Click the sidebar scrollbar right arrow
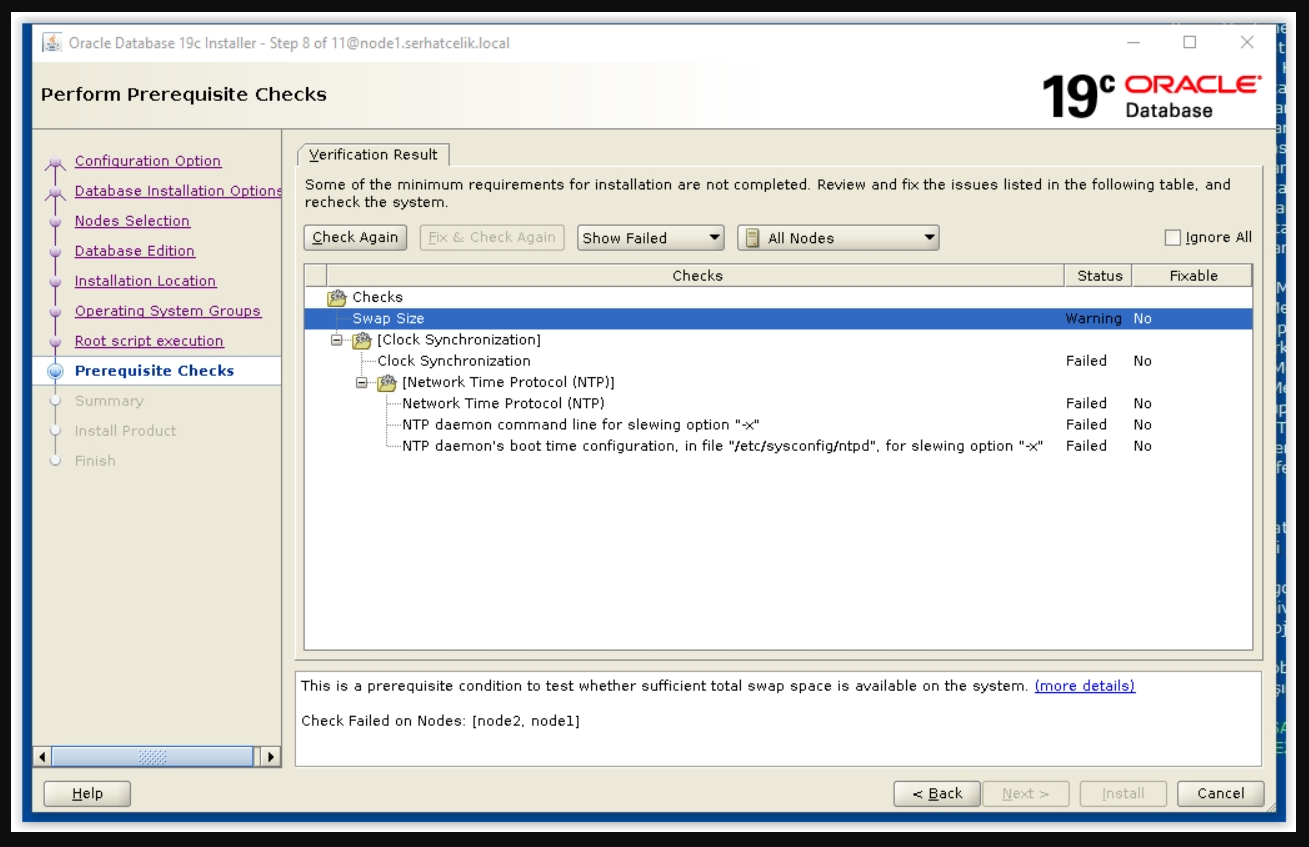The height and width of the screenshot is (847, 1309). point(270,757)
